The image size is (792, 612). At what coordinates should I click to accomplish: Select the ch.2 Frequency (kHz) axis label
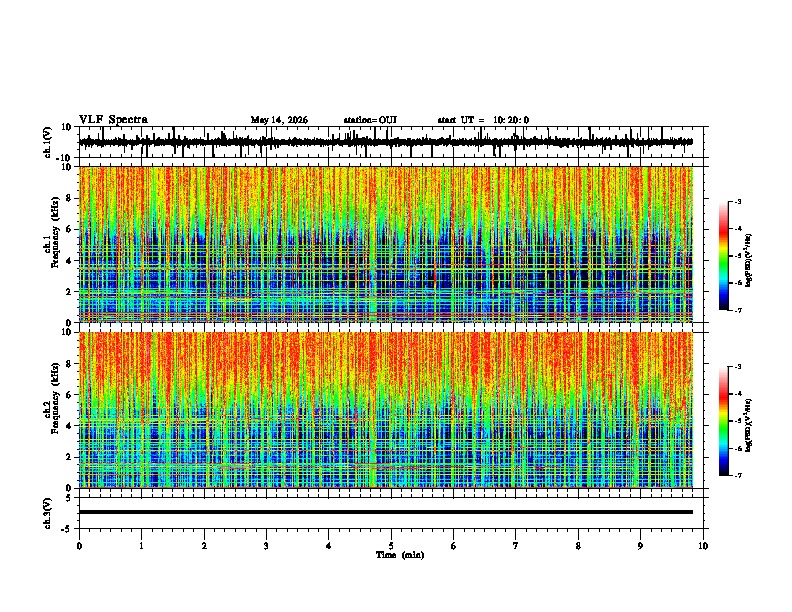coord(51,410)
